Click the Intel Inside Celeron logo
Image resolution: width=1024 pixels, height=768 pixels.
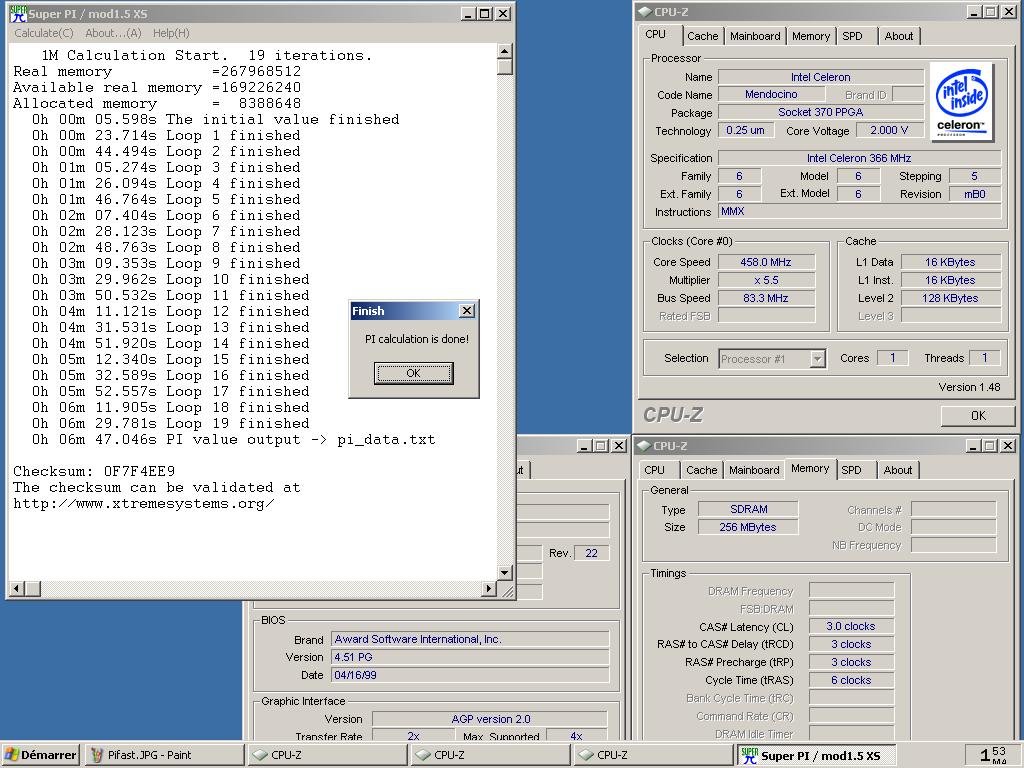(961, 102)
